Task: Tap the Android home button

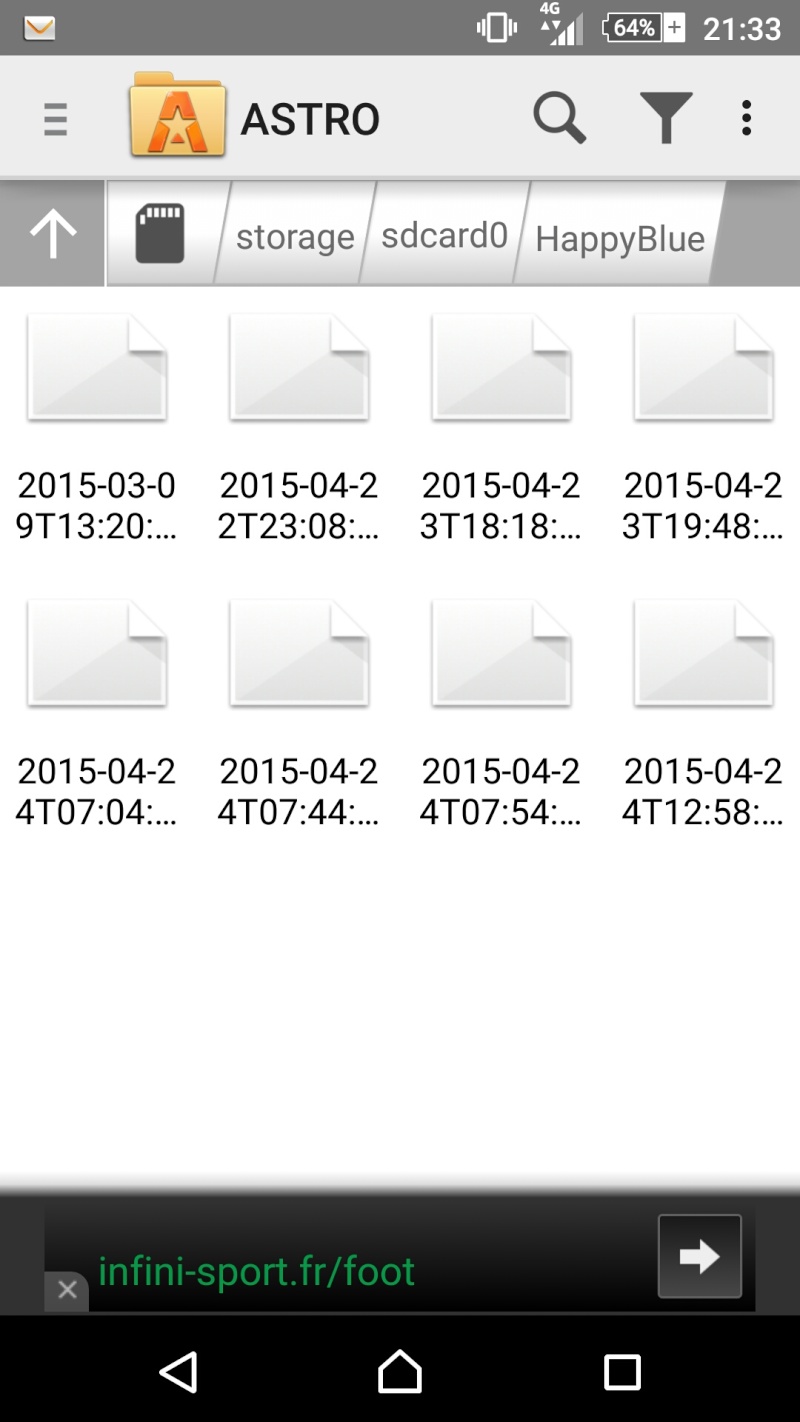Action: coord(400,1372)
